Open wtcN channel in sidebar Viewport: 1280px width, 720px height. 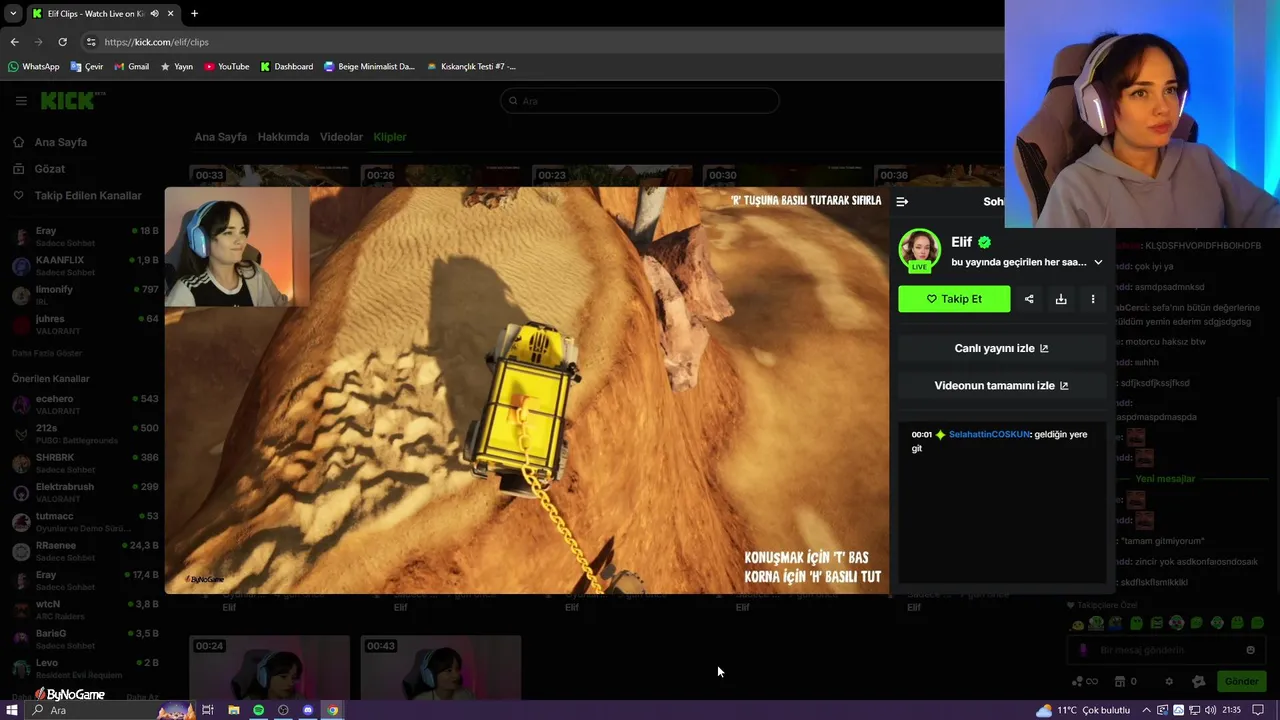85,609
